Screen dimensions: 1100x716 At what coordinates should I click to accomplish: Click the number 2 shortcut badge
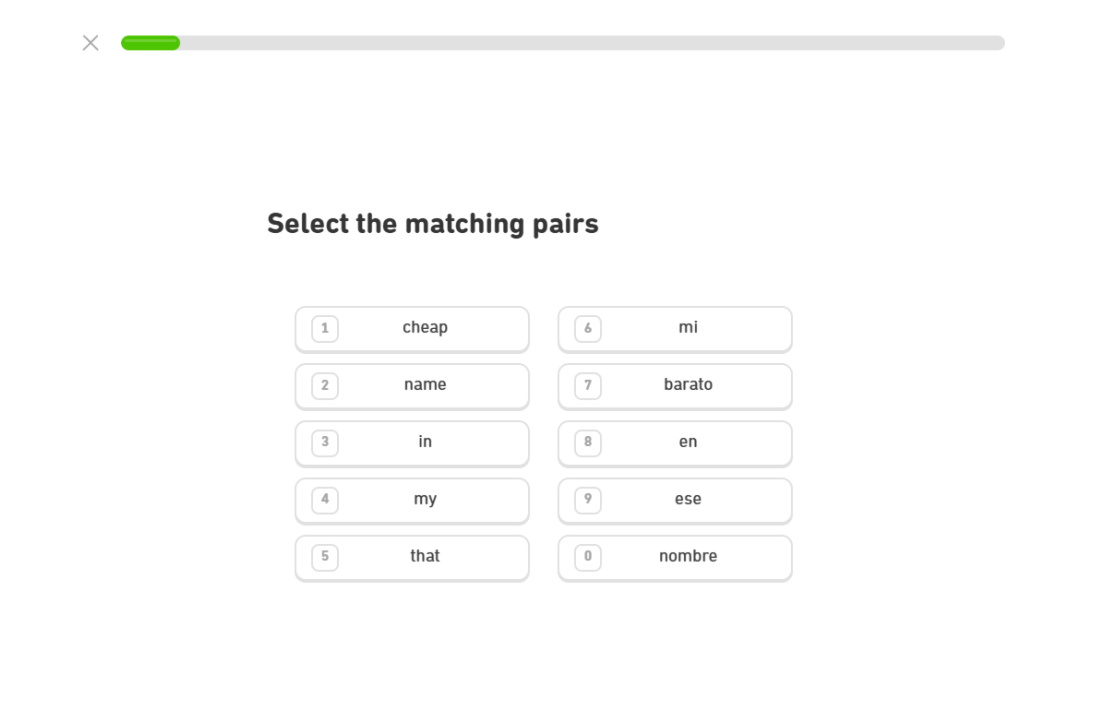pos(325,385)
